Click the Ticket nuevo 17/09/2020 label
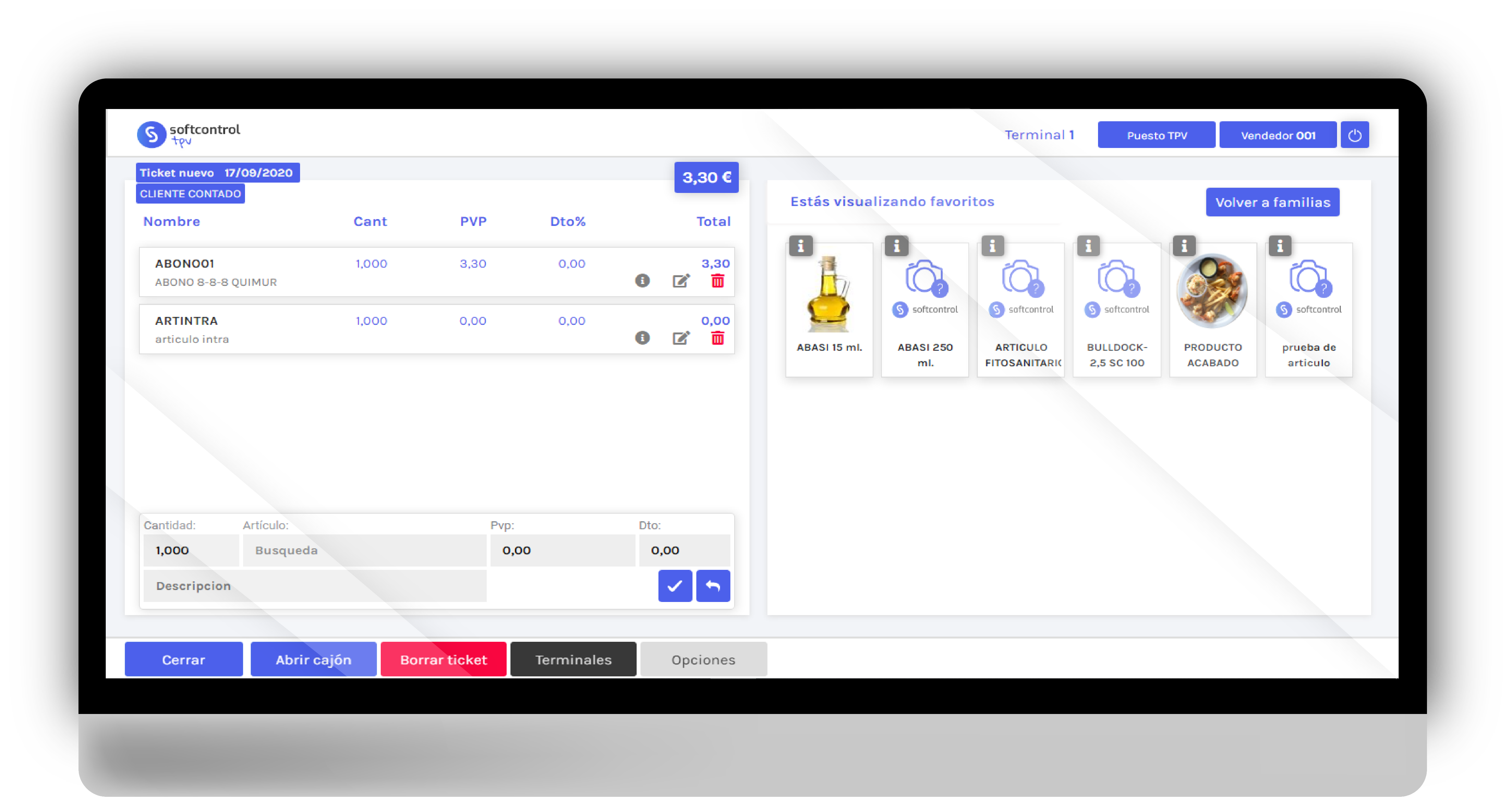The width and height of the screenshot is (1512, 799). pos(218,172)
